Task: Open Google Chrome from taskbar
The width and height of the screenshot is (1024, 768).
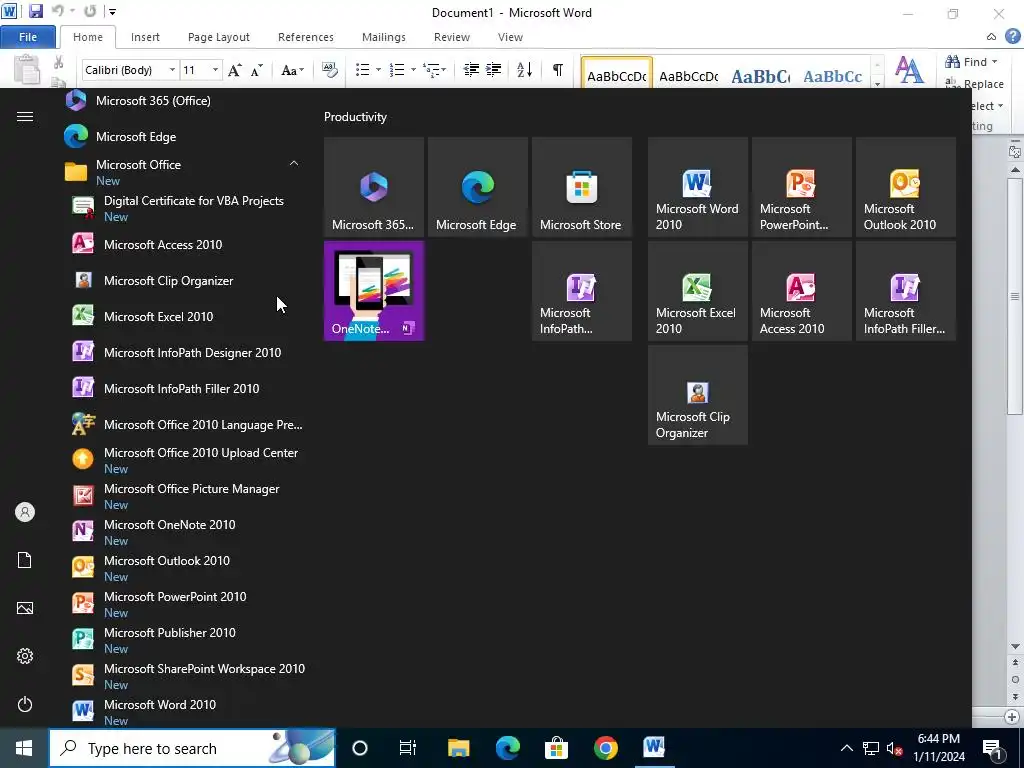Action: tap(605, 748)
